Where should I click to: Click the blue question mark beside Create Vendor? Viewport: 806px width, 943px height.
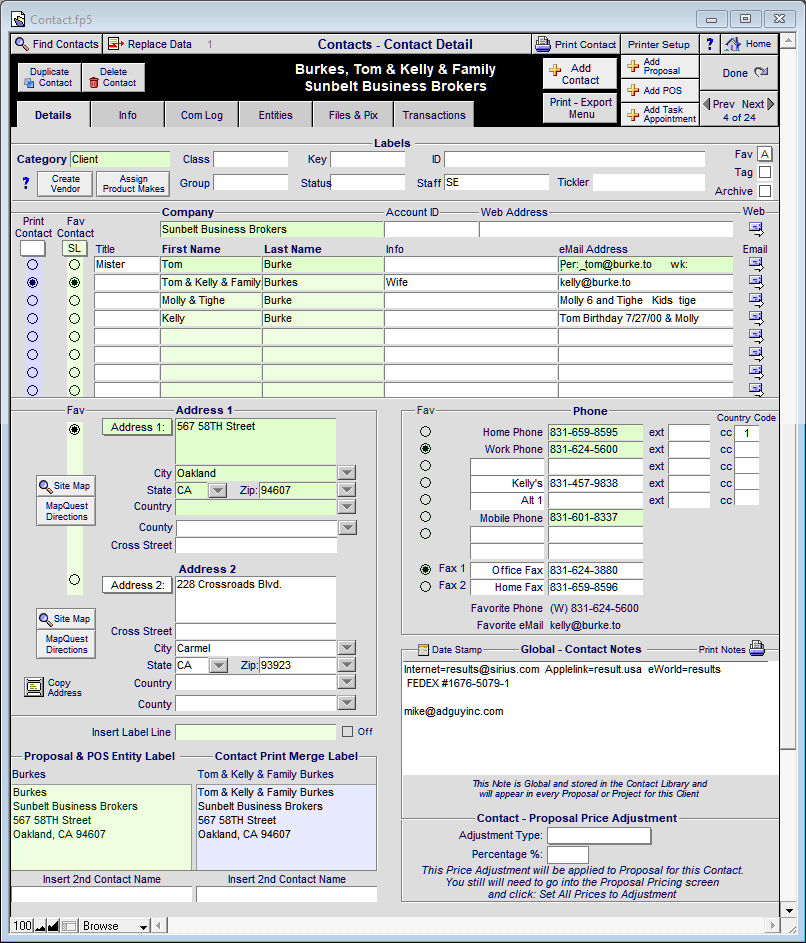click(25, 183)
